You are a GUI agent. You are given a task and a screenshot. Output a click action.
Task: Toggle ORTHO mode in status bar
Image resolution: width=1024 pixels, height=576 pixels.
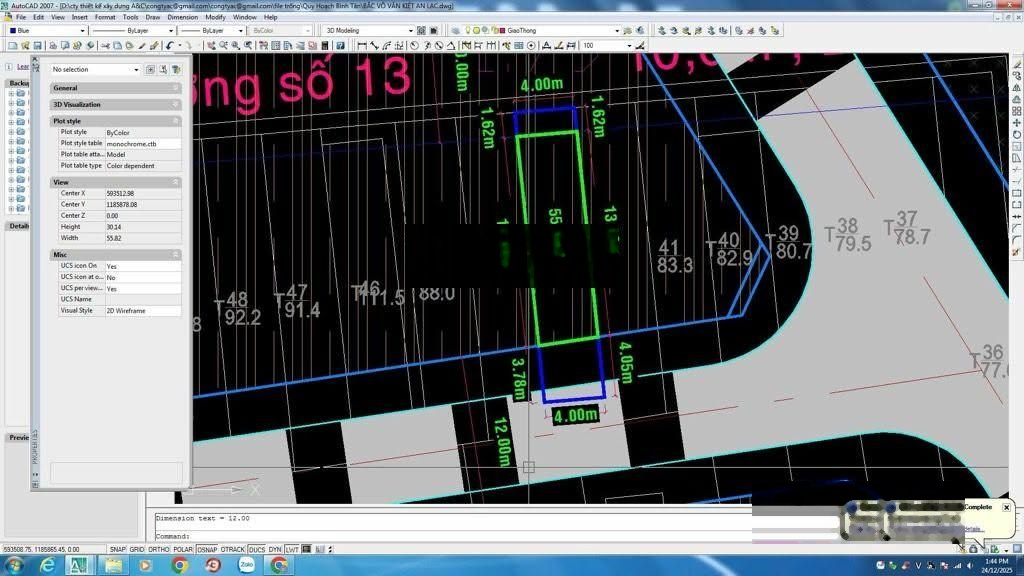point(158,549)
